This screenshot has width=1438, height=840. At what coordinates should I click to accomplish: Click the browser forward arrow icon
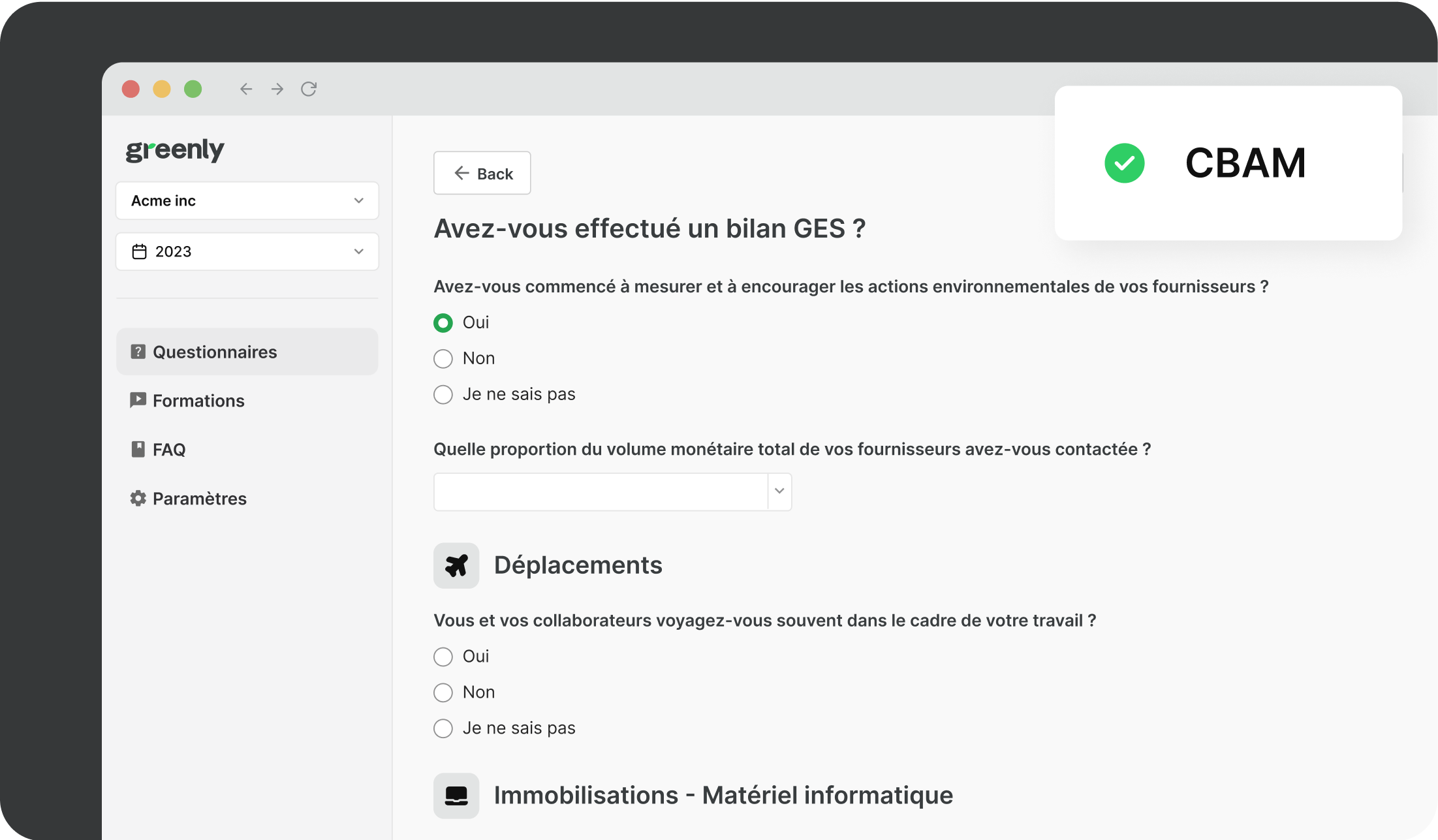pos(277,89)
